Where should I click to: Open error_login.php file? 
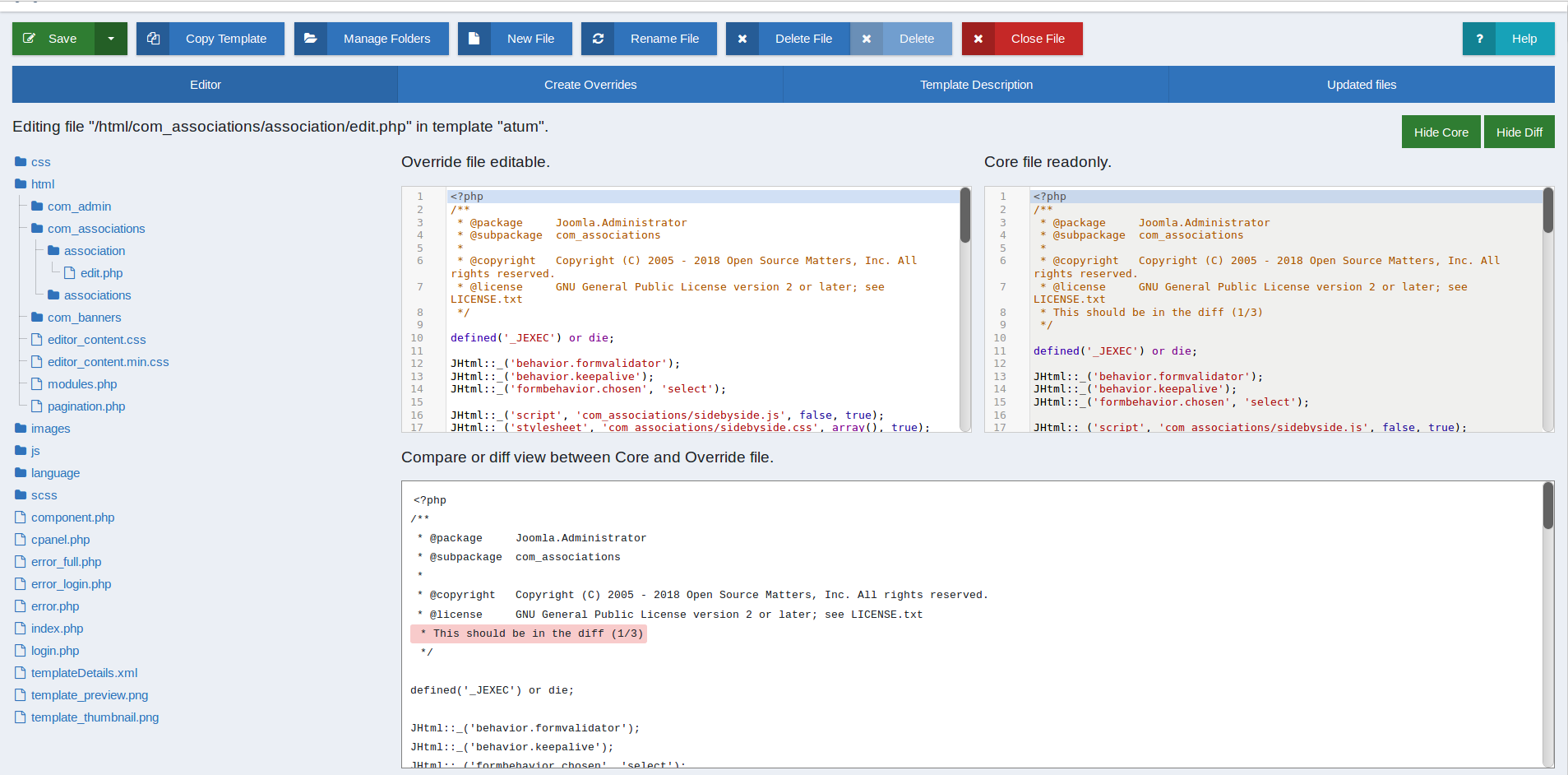(x=63, y=584)
